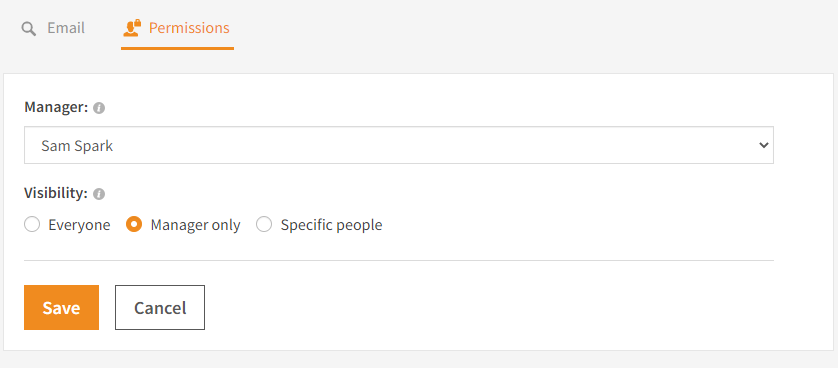The width and height of the screenshot is (838, 368).
Task: Click the selected name Sam Spark
Action: point(77,146)
